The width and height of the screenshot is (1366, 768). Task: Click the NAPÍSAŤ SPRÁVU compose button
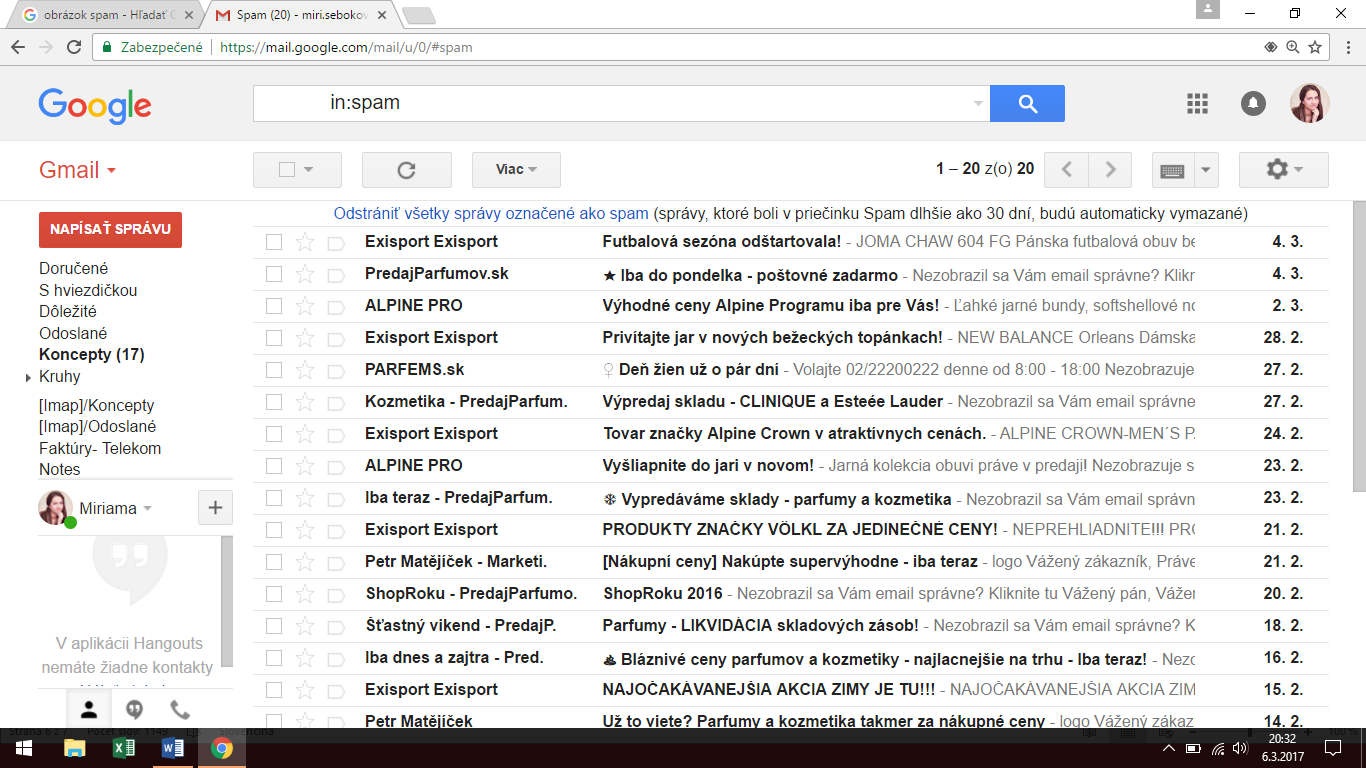tap(110, 229)
